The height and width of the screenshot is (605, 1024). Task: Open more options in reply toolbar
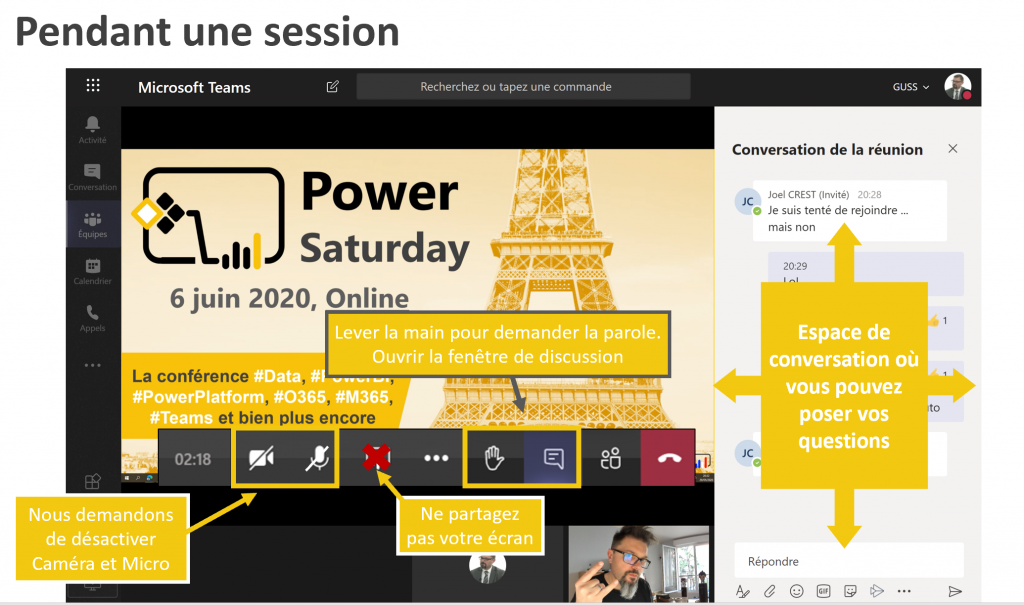(904, 591)
